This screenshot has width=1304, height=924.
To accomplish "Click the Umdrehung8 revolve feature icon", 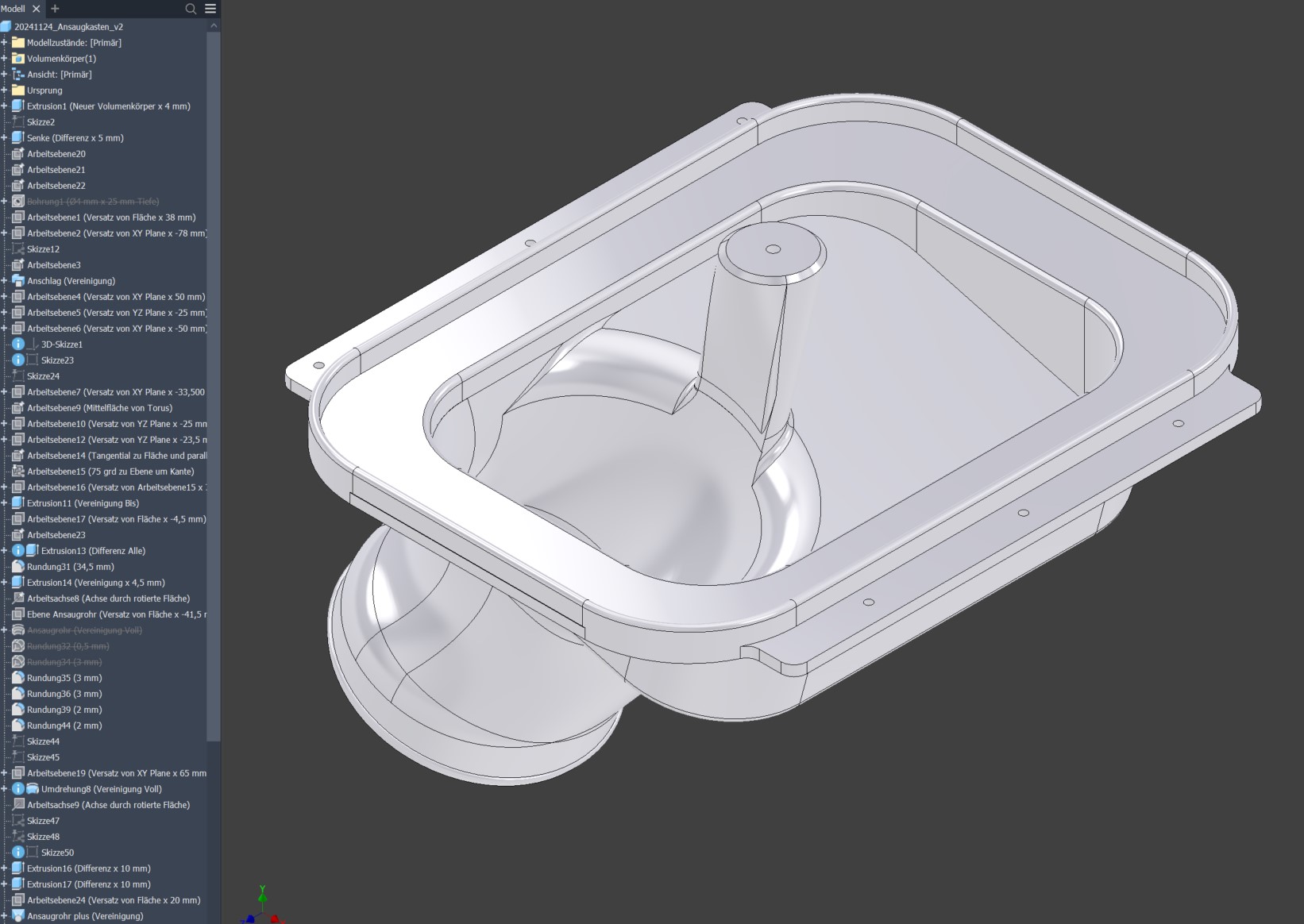I will (x=33, y=789).
